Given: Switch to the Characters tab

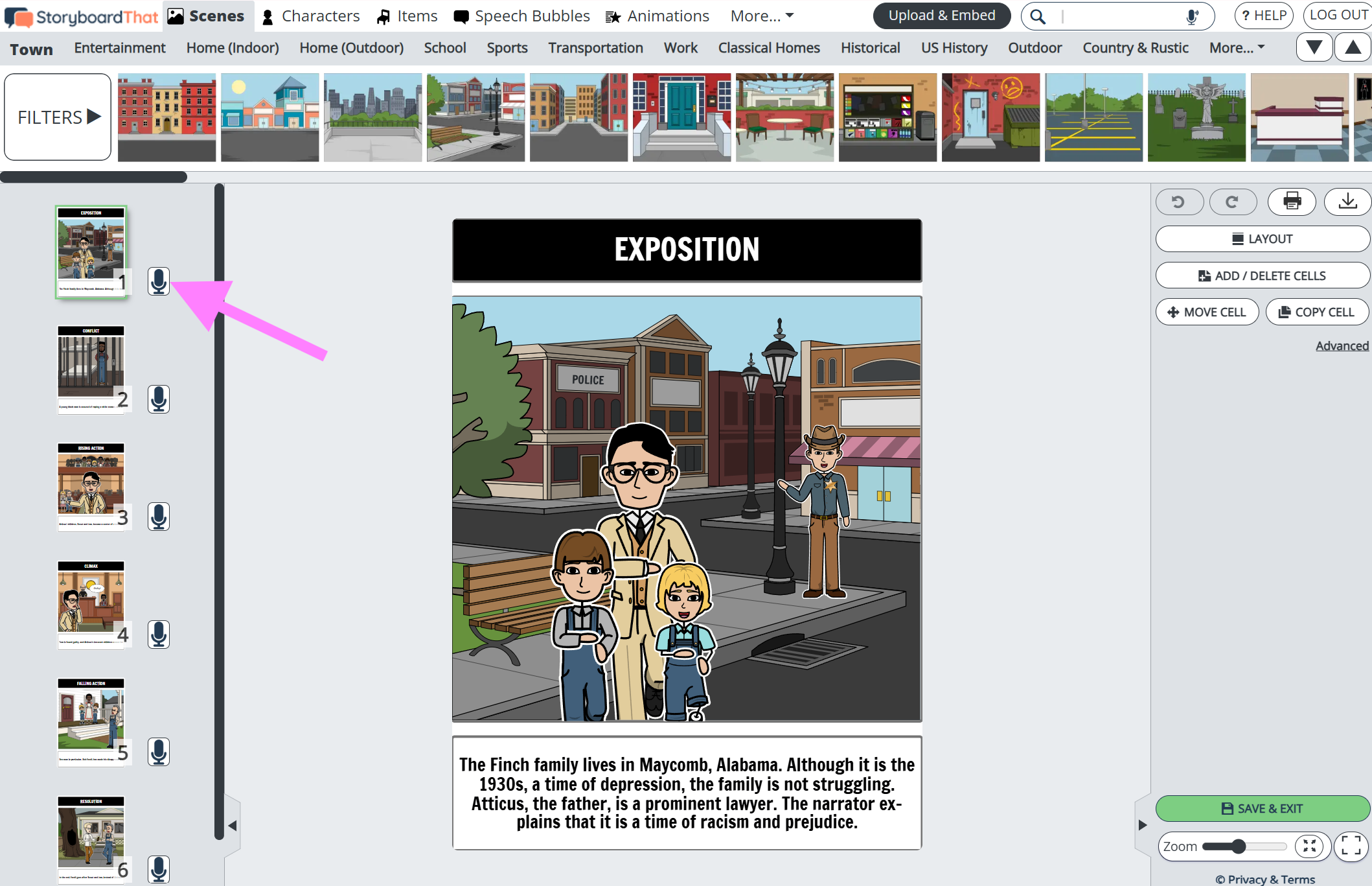Looking at the screenshot, I should click(311, 16).
